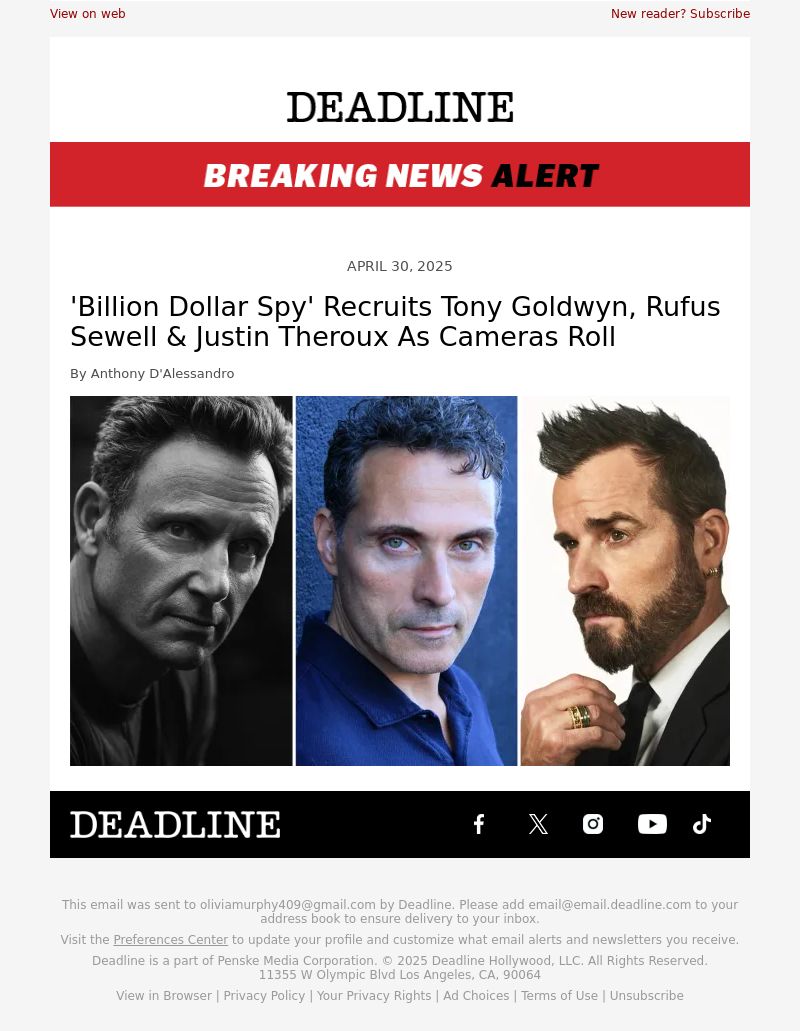Click the white Deadline footer logo

(x=175, y=825)
